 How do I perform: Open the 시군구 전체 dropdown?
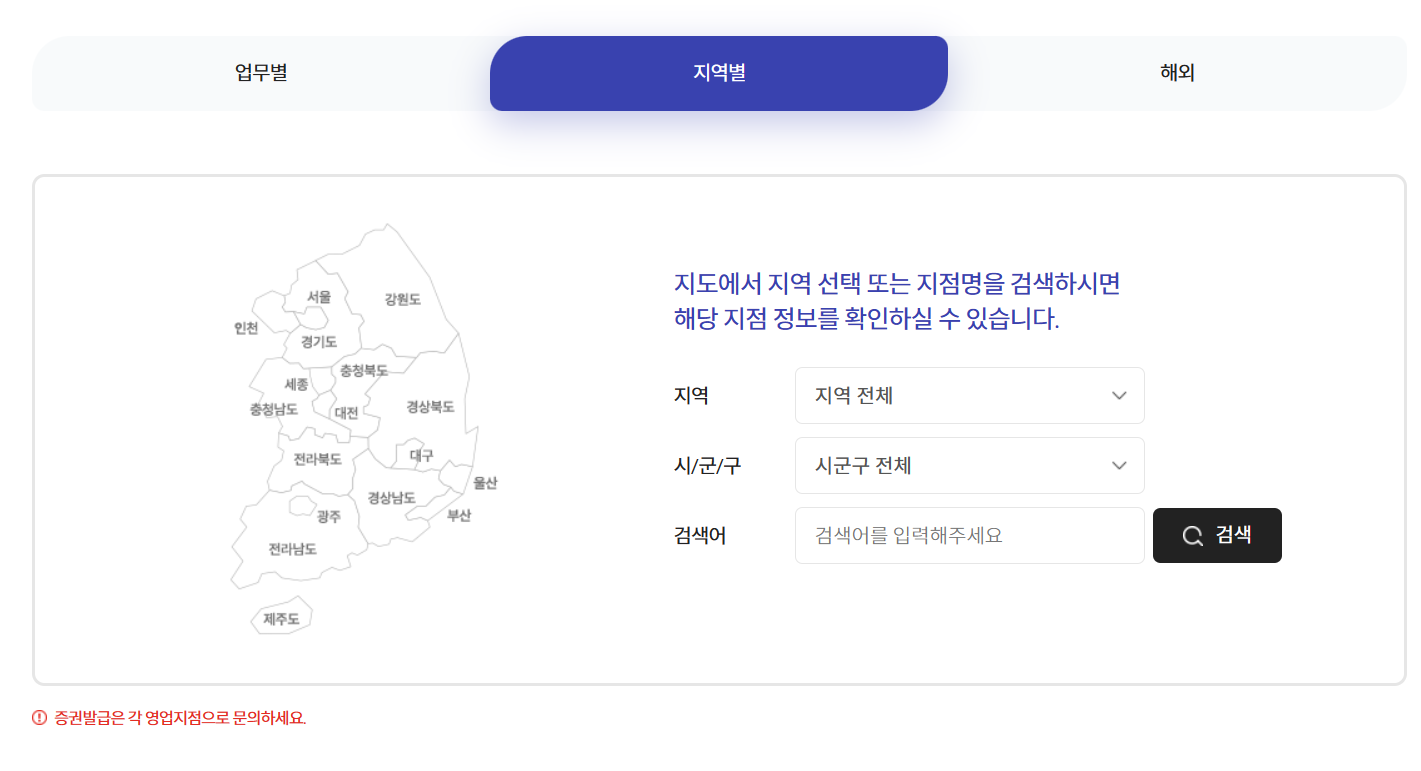[969, 465]
